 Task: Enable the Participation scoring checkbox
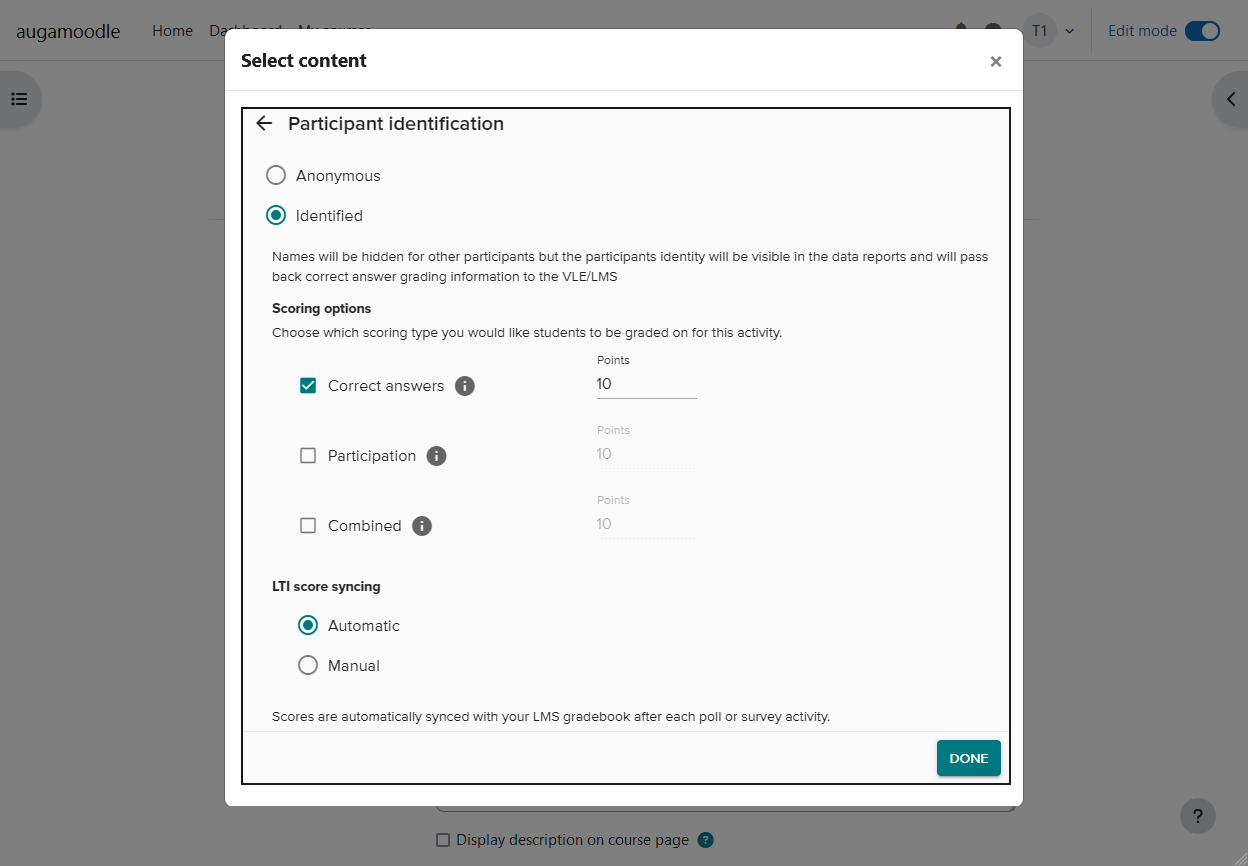[x=308, y=456]
